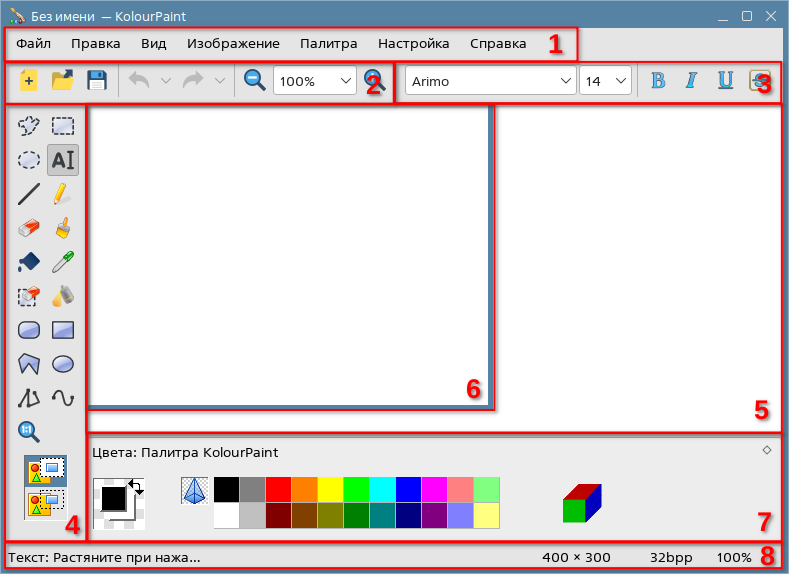Open the Изображение menu
The height and width of the screenshot is (578, 790).
click(x=233, y=44)
